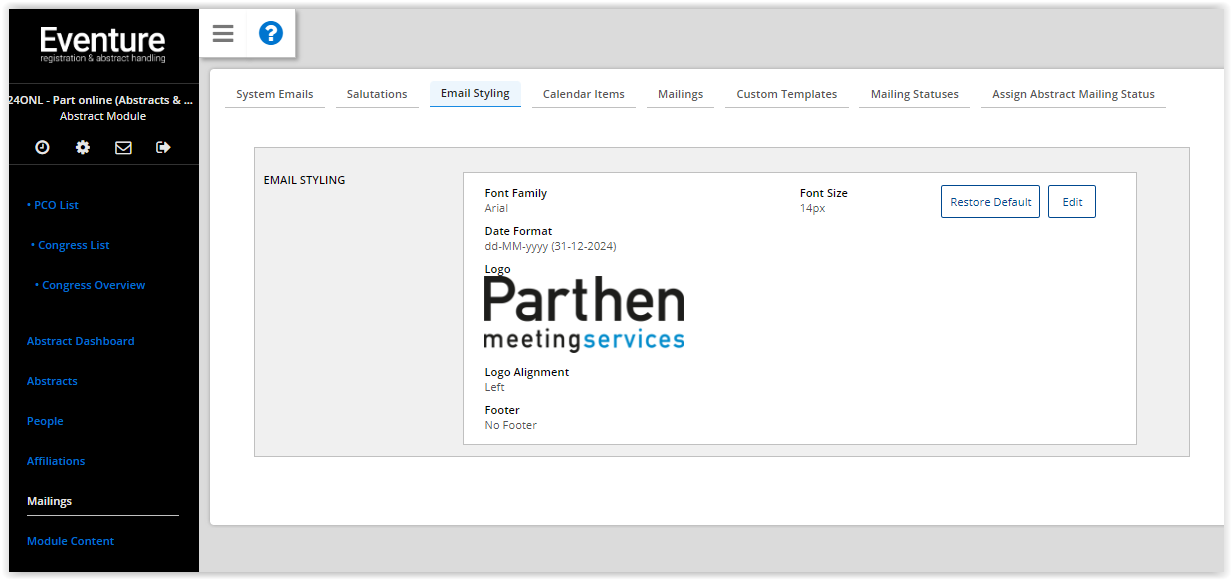This screenshot has width=1232, height=580.
Task: Switch to the Custom Templates tab
Action: [786, 93]
